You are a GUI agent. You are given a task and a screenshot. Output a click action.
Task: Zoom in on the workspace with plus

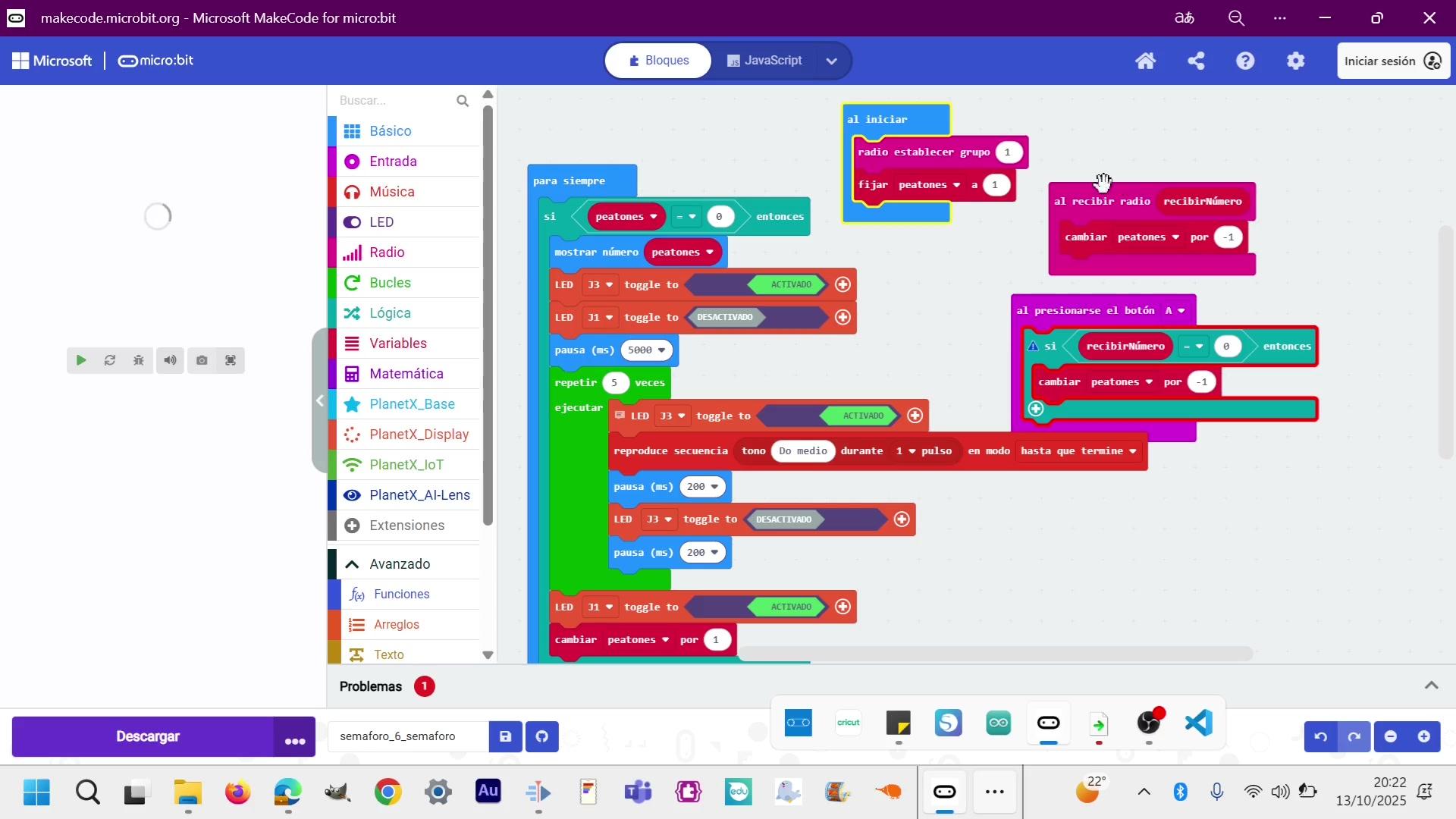coord(1424,736)
